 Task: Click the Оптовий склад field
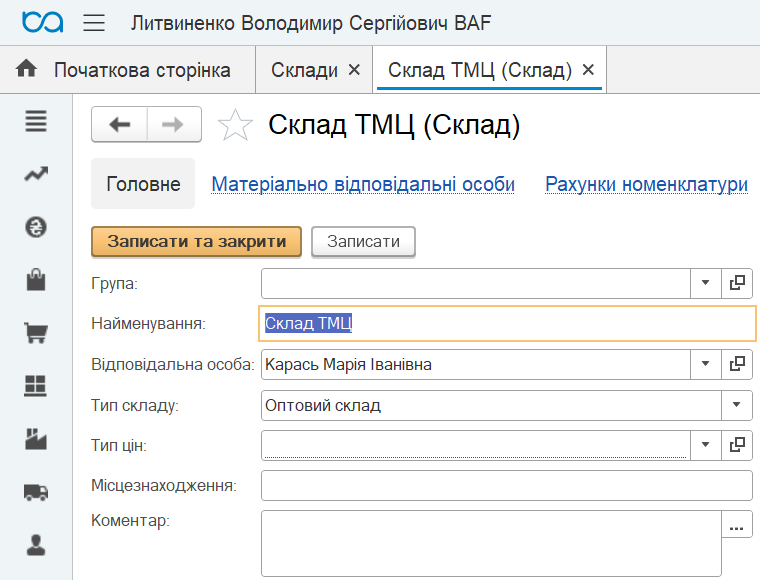[491, 405]
